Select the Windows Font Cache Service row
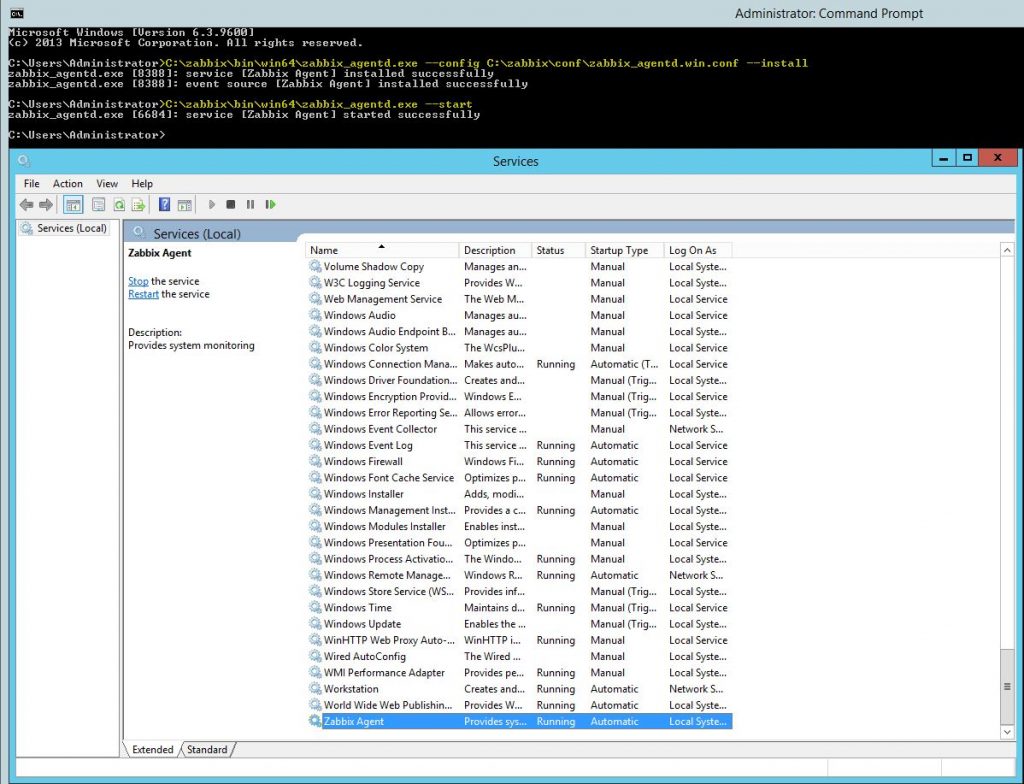1024x784 pixels. [x=519, y=478]
